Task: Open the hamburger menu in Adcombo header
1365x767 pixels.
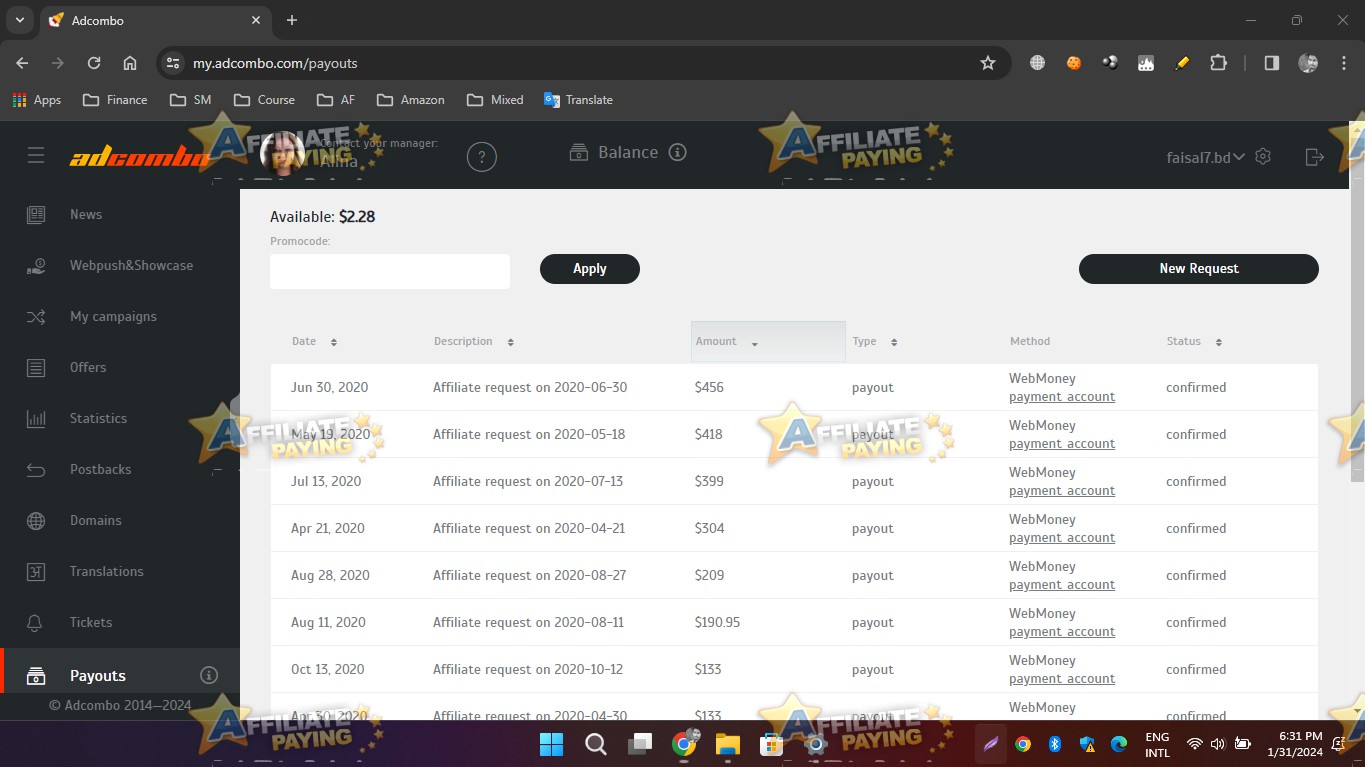Action: coord(36,155)
